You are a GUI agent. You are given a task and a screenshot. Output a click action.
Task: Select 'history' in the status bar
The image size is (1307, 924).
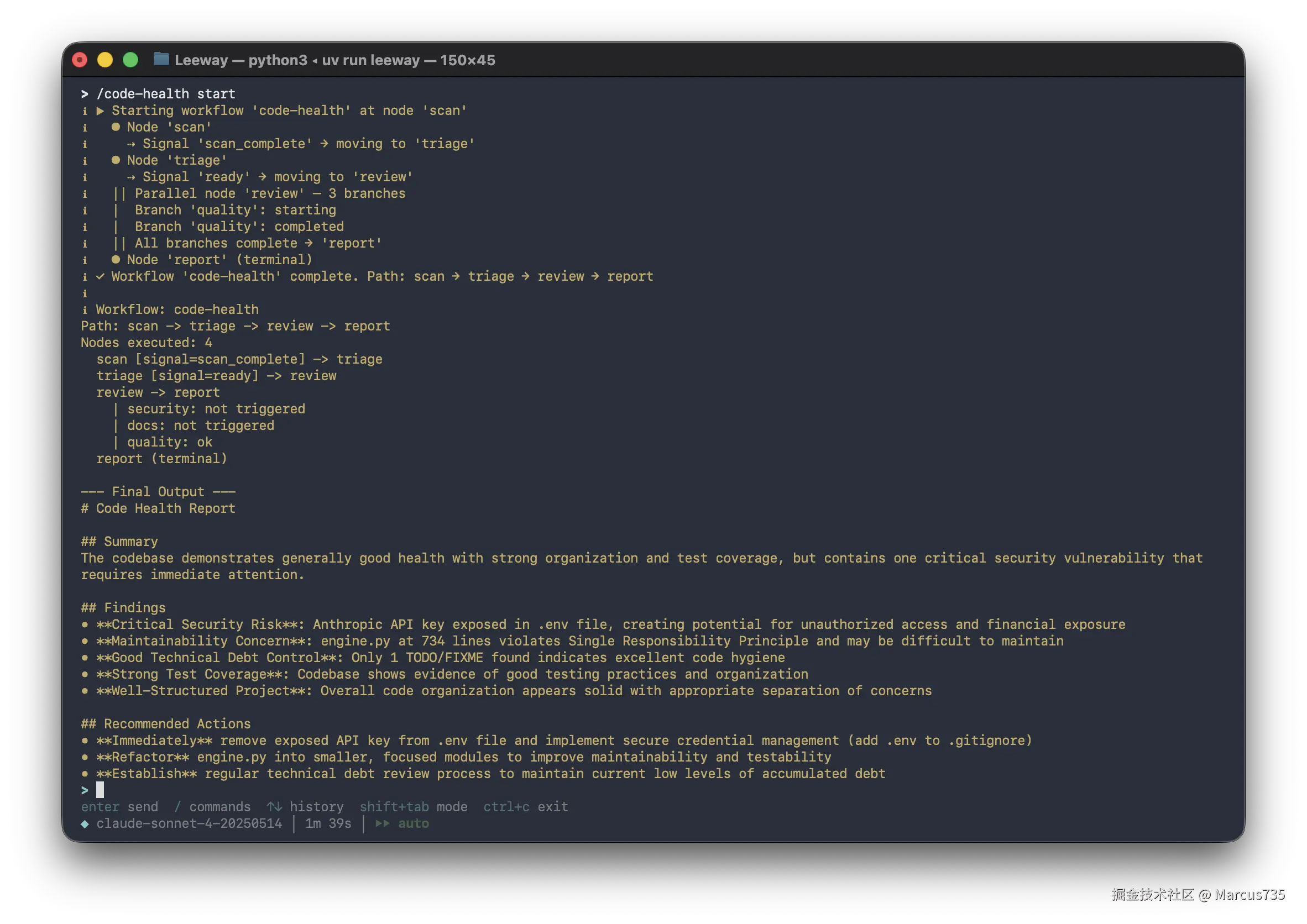[316, 806]
